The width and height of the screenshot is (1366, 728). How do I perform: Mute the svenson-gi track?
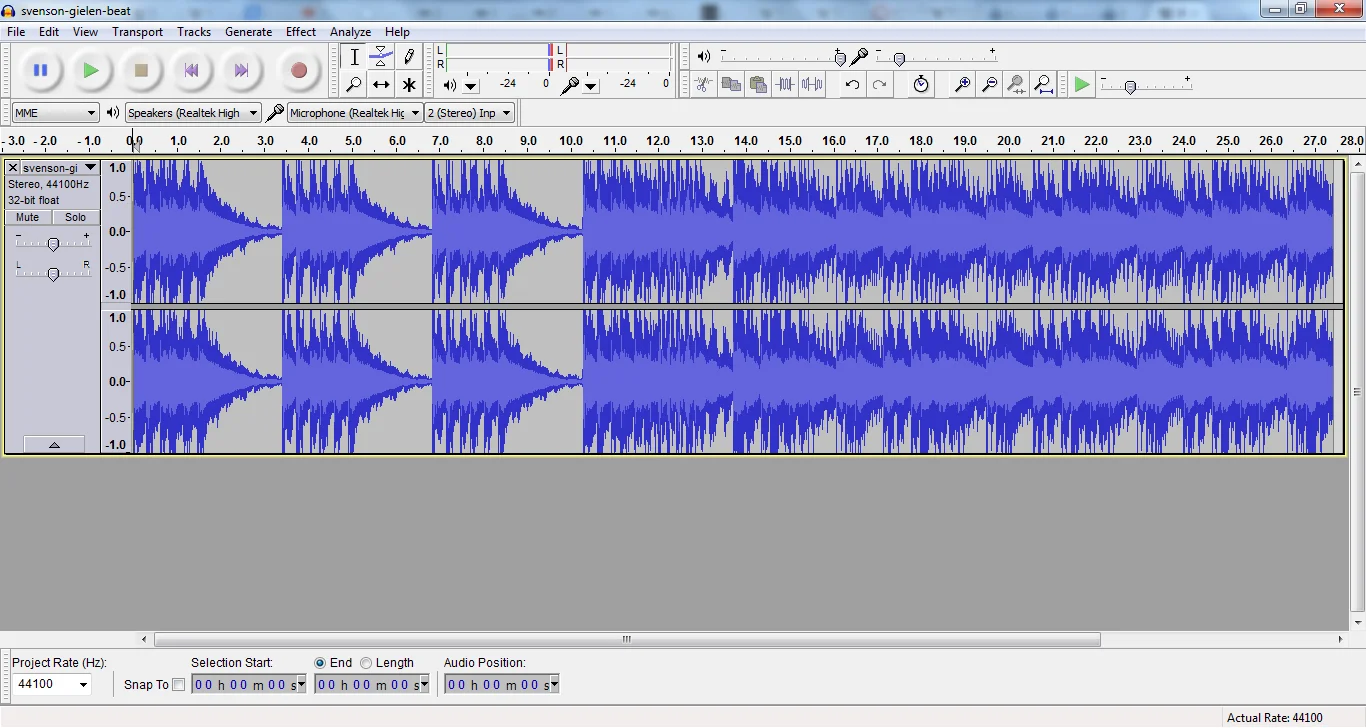pyautogui.click(x=27, y=217)
